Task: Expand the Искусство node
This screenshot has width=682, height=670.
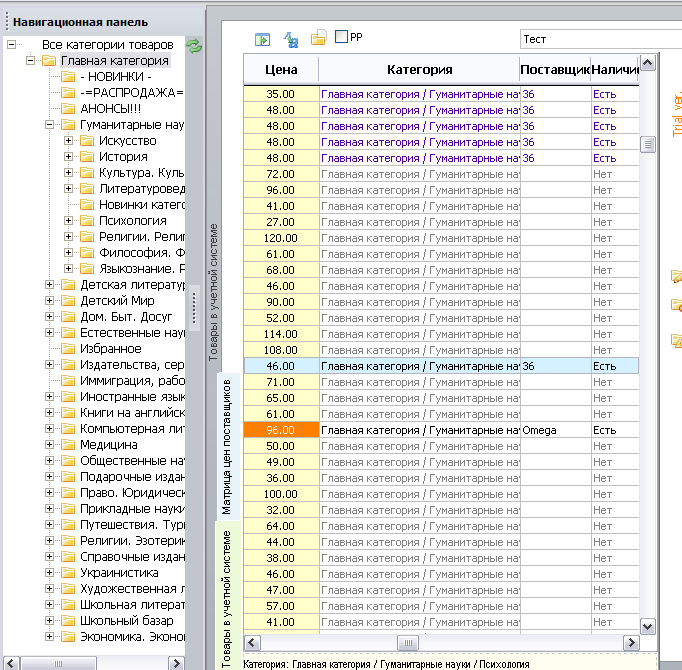Action: pos(68,141)
